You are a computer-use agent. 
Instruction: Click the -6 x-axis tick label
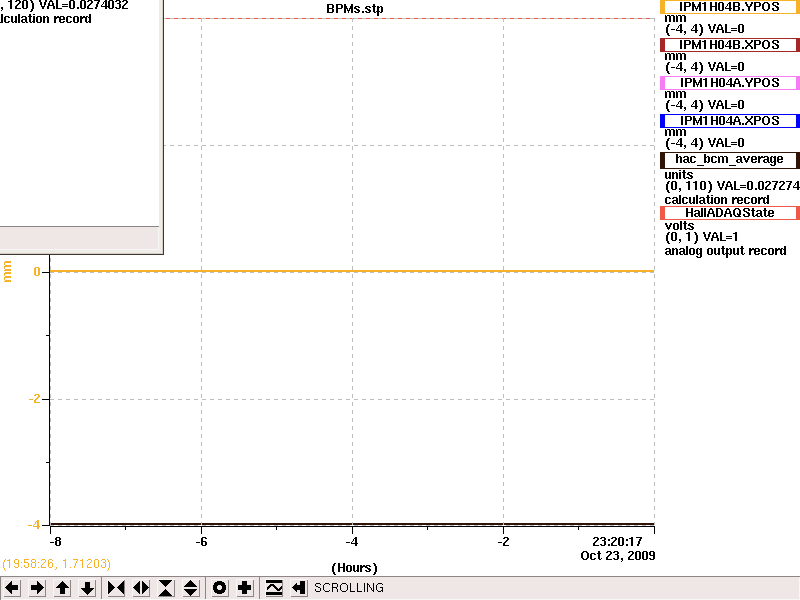click(202, 542)
